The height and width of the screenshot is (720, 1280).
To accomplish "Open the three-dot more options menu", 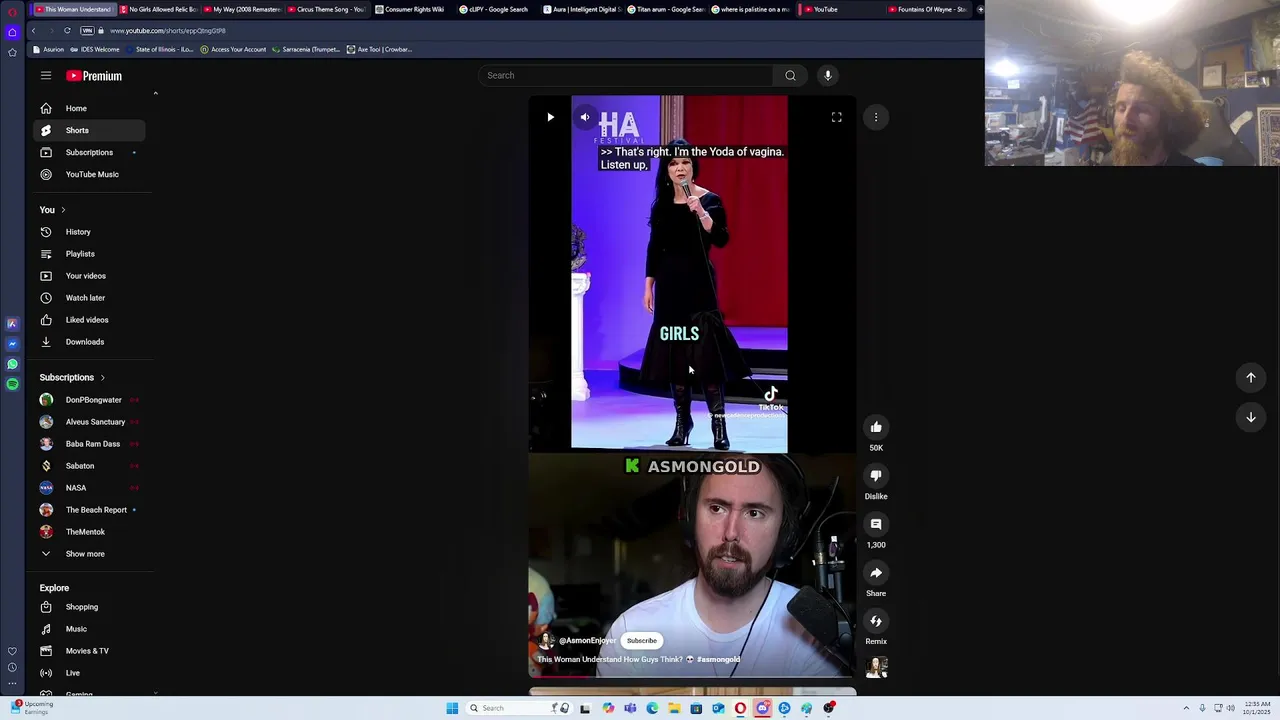I will pos(876,117).
